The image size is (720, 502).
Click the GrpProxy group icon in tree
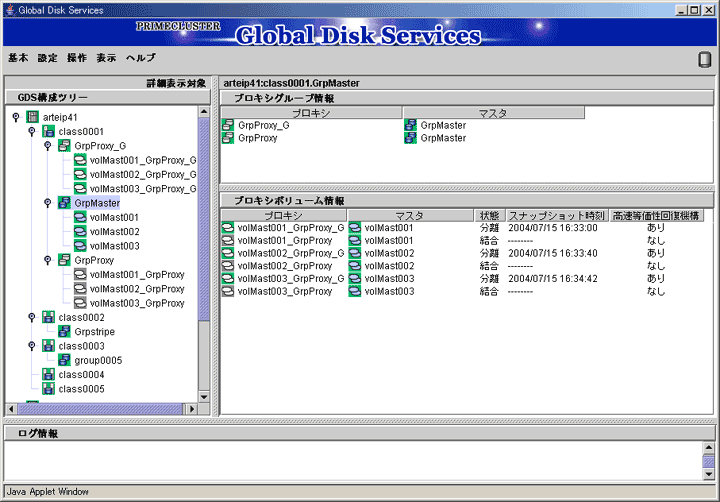pyautogui.click(x=64, y=260)
